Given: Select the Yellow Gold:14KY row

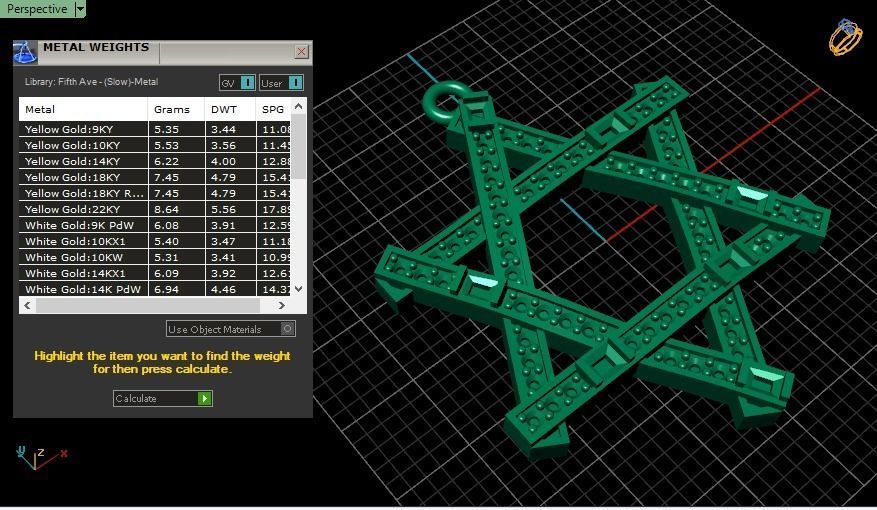Looking at the screenshot, I should point(155,162).
